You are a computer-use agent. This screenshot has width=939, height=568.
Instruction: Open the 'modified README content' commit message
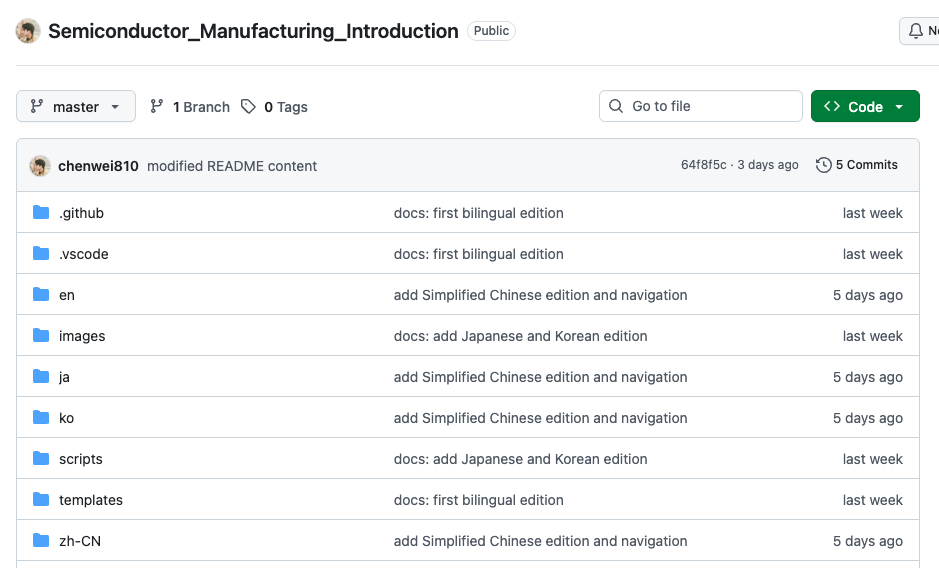pos(232,166)
